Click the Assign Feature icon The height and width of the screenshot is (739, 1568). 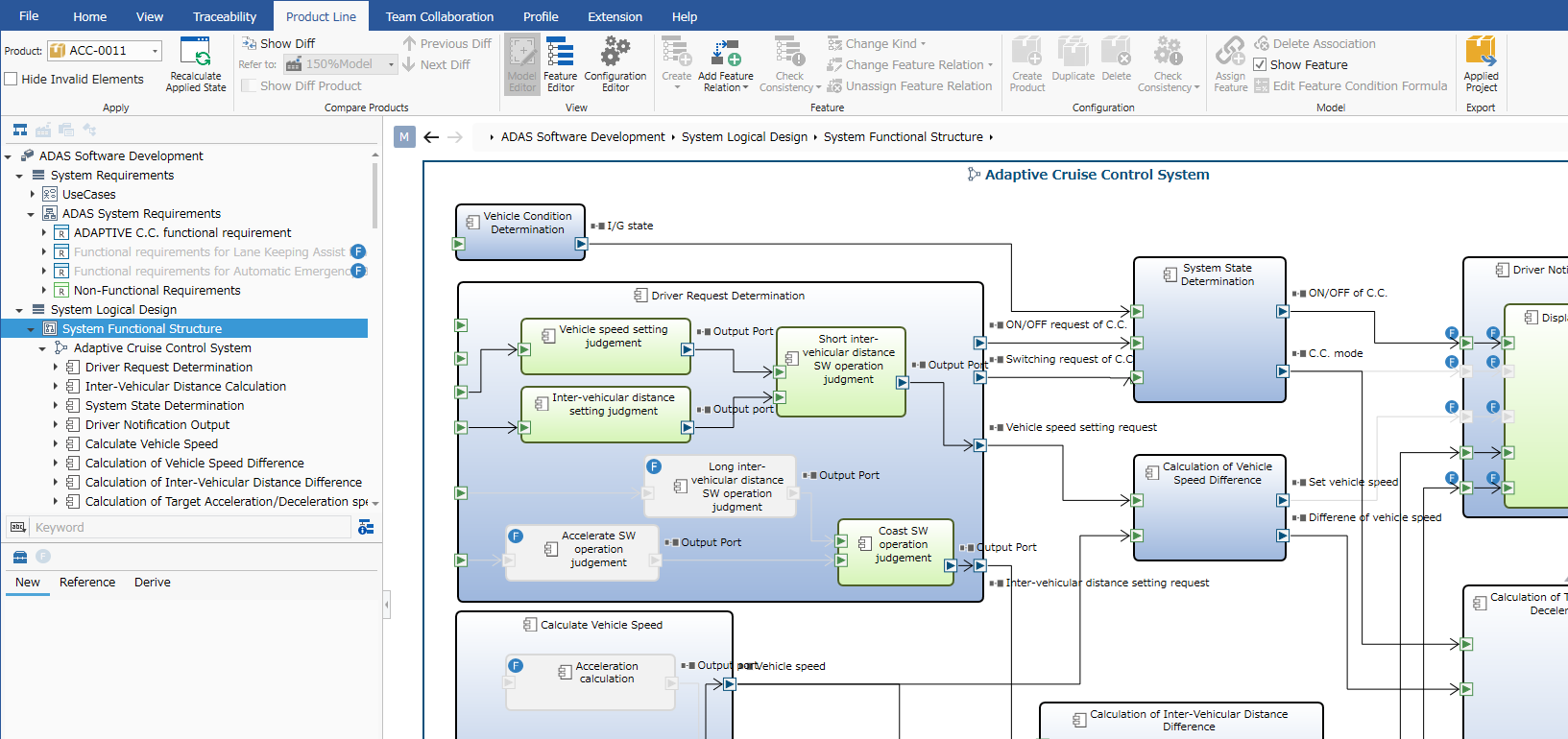(1230, 52)
